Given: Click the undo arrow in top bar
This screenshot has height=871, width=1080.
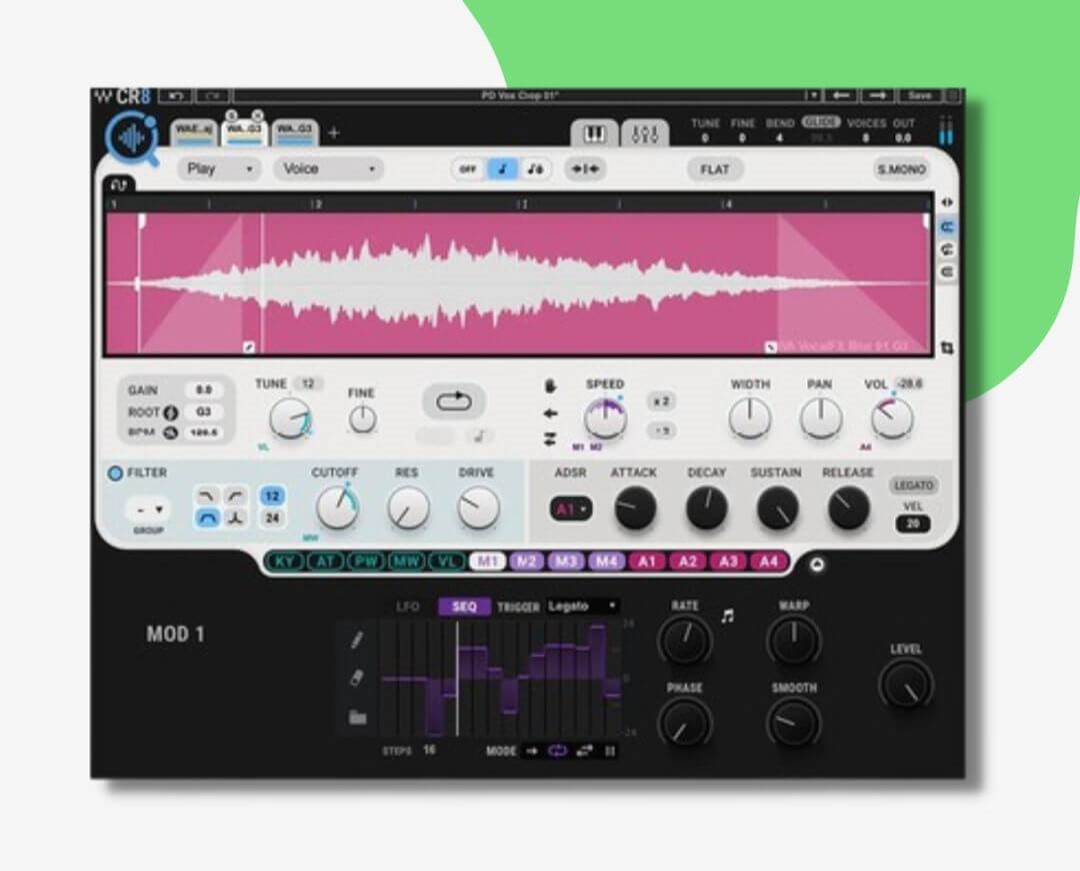Looking at the screenshot, I should point(176,96).
